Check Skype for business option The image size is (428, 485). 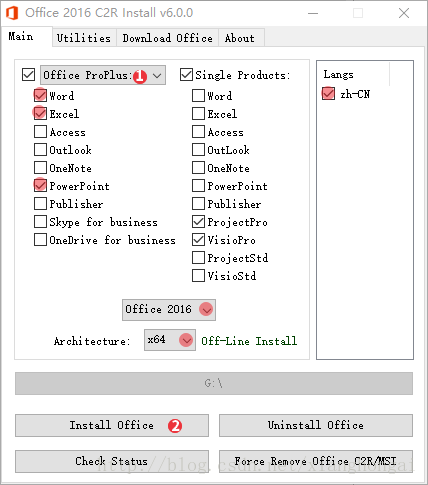click(x=40, y=222)
